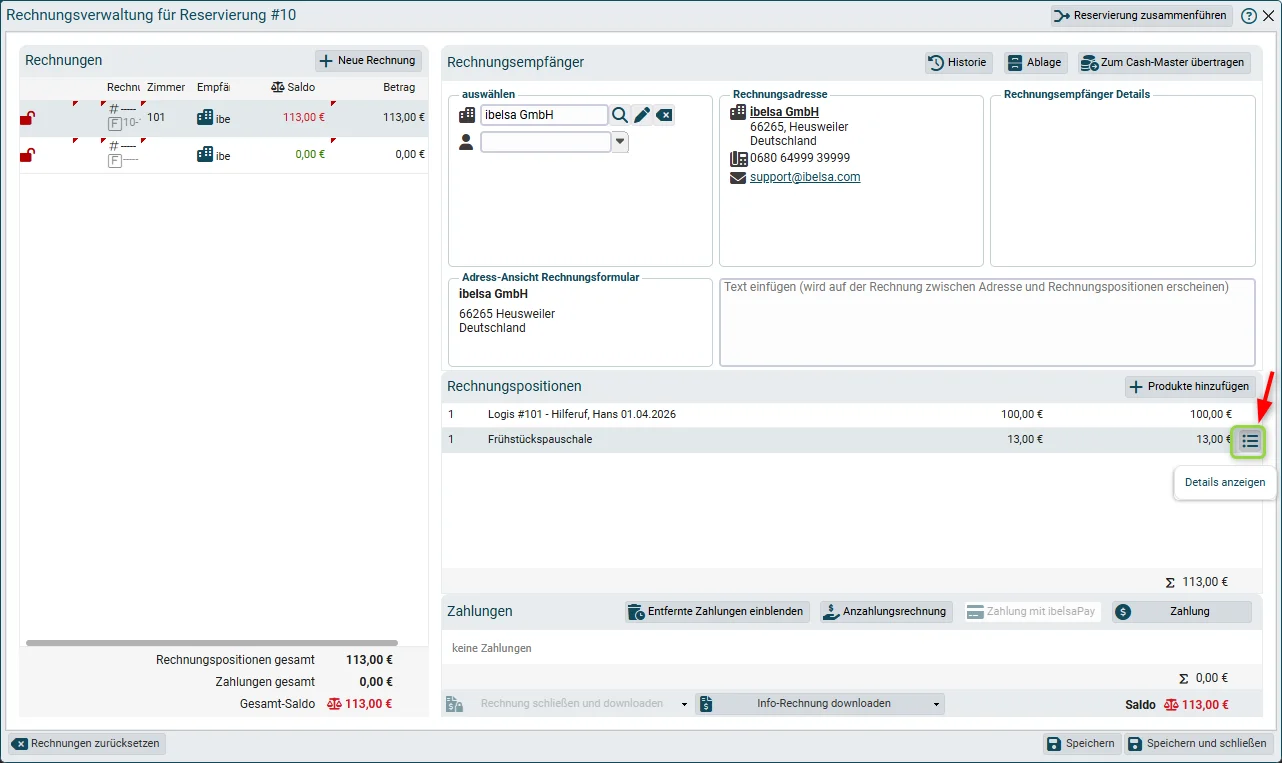The width and height of the screenshot is (1282, 763).
Task: Select the Frühstückspauschale position name
Action: point(540,439)
